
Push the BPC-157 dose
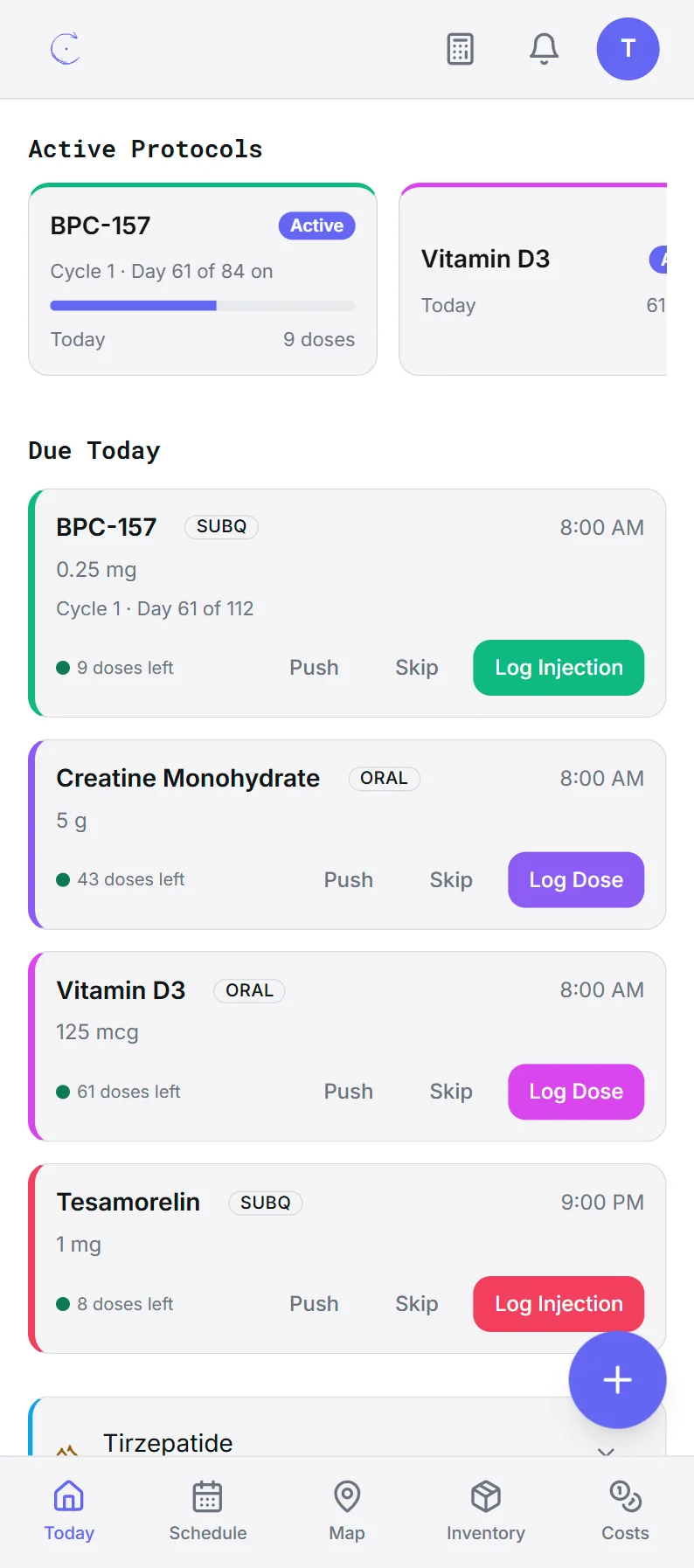pos(314,668)
